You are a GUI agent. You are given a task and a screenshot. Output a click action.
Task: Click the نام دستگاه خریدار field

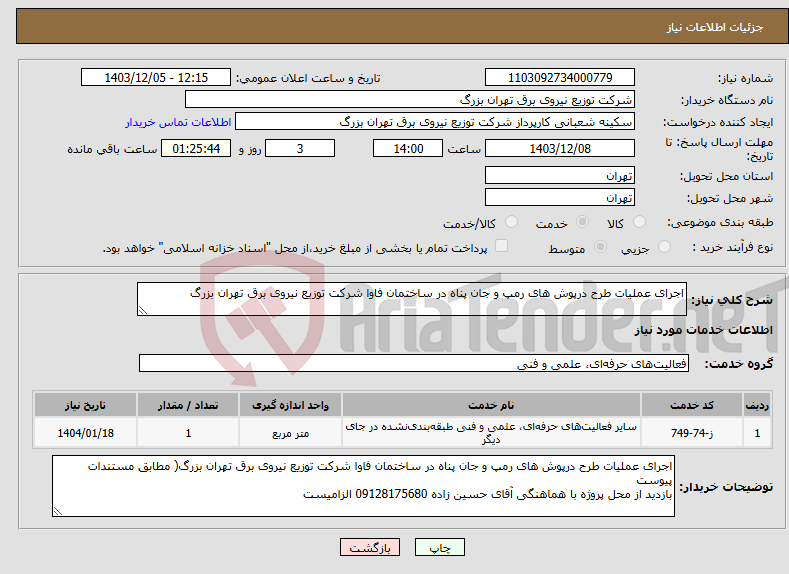(x=410, y=100)
